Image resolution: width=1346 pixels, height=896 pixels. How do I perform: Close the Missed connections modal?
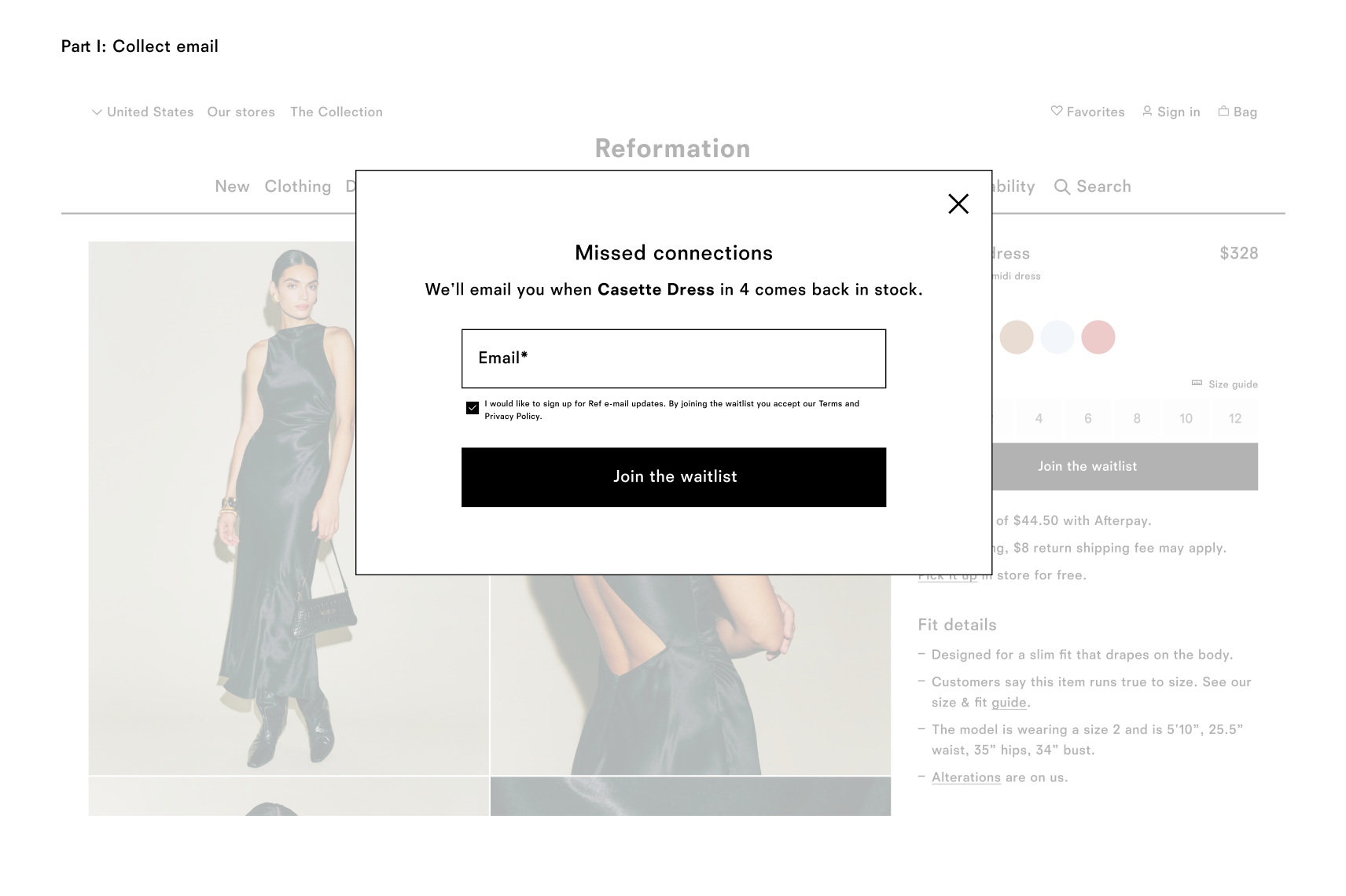[x=958, y=204]
